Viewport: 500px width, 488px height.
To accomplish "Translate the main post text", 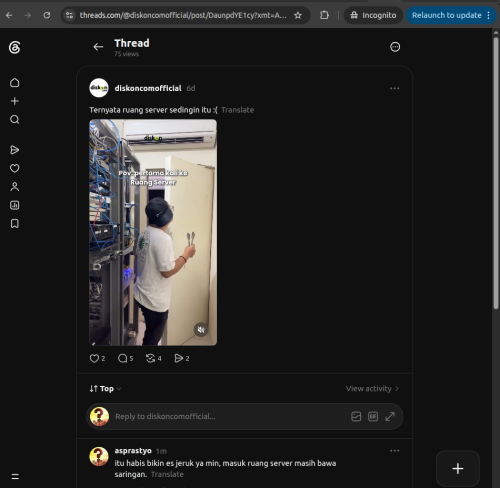I will (x=238, y=110).
